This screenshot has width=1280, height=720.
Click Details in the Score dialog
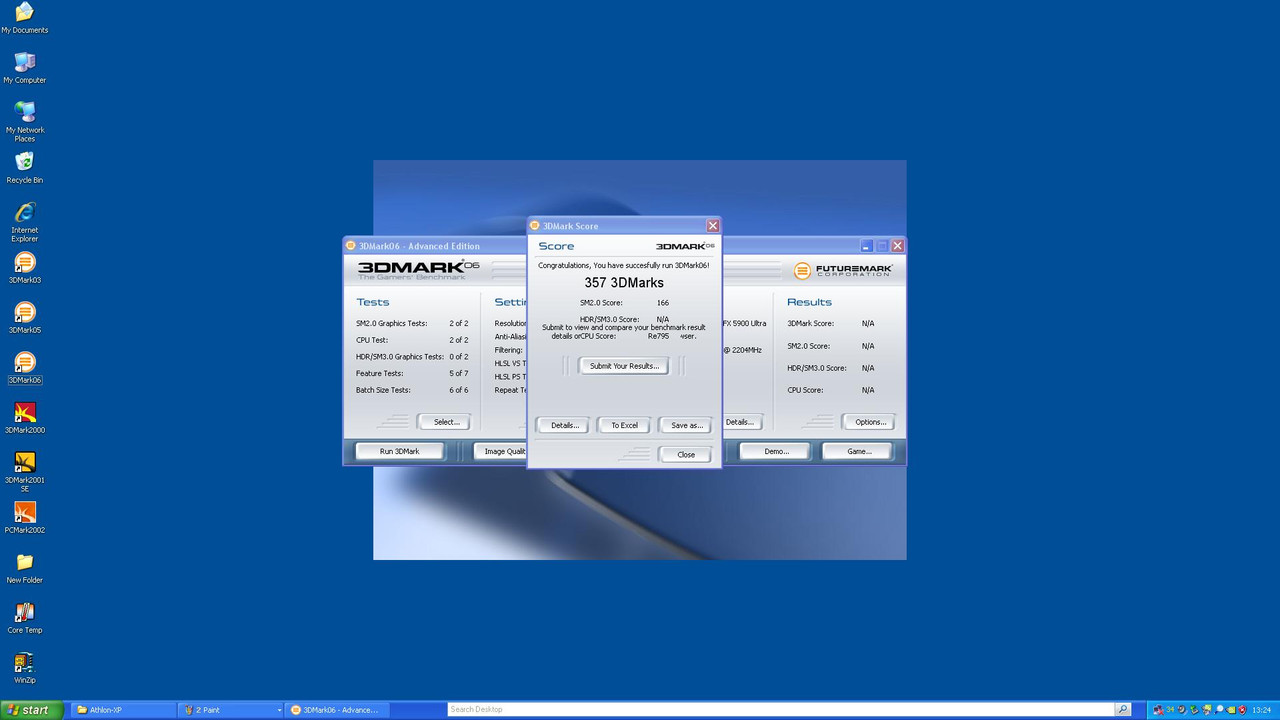coord(564,425)
